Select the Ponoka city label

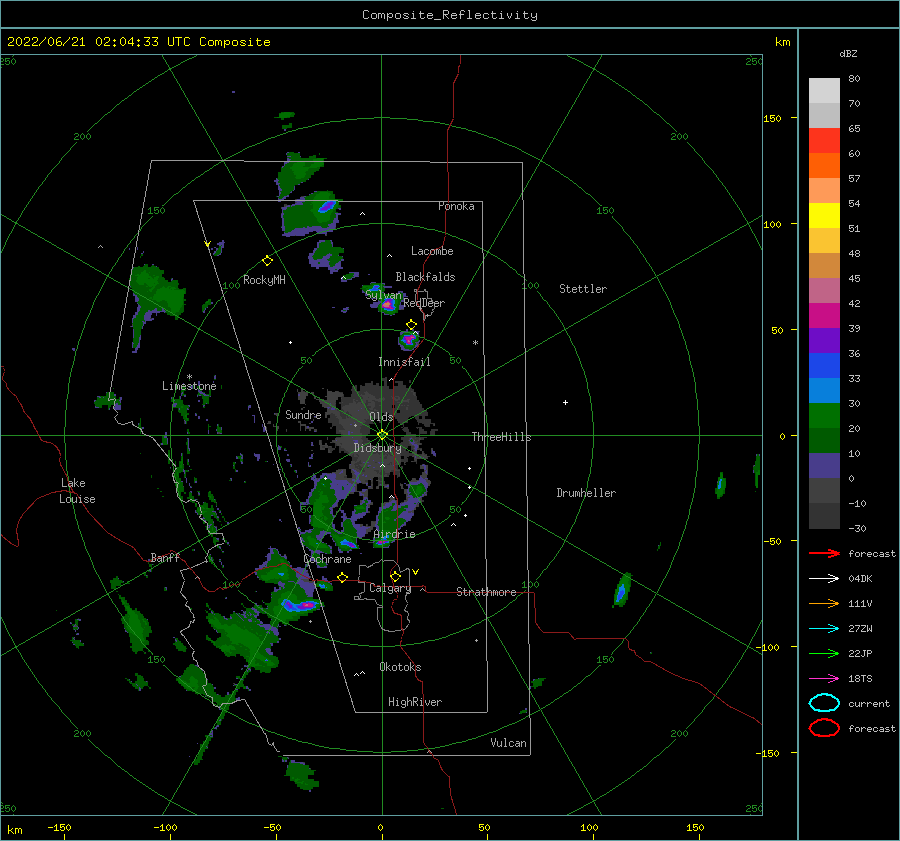(456, 206)
